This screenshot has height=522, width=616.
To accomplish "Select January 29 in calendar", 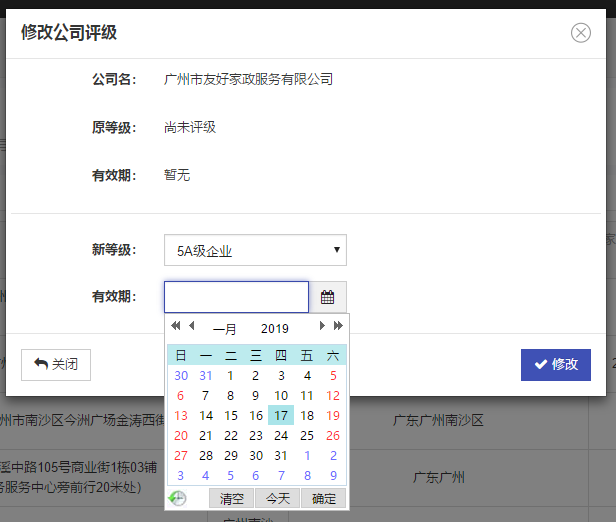I will click(x=231, y=455).
